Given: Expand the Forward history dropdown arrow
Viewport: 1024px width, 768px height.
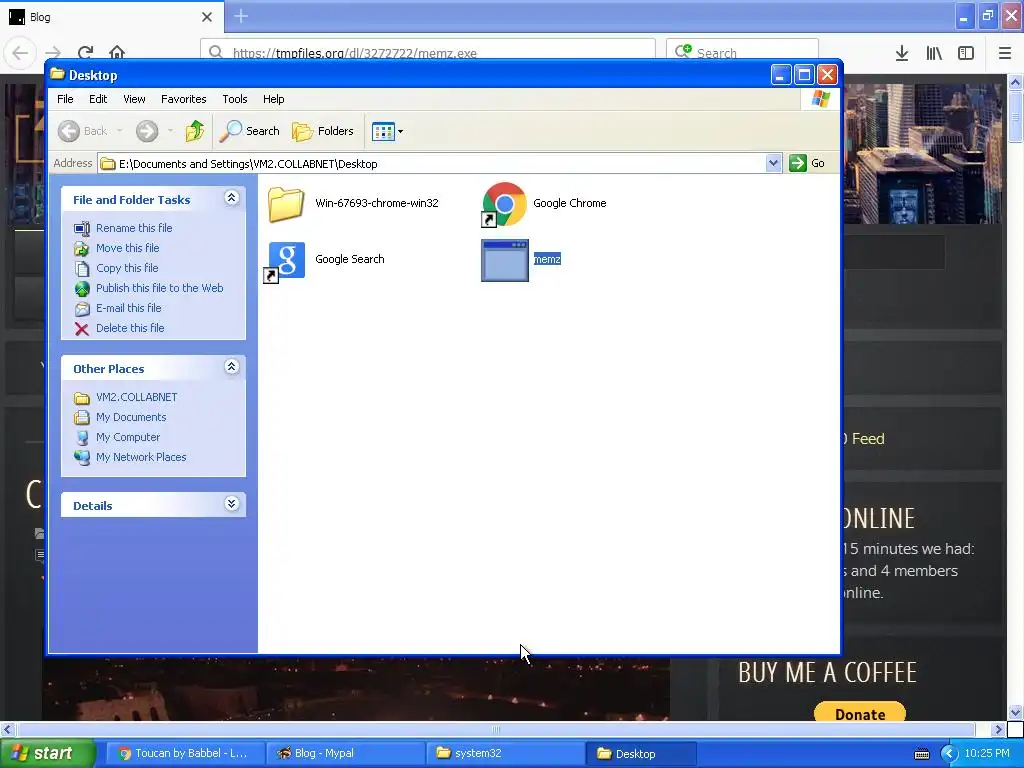Looking at the screenshot, I should [x=170, y=131].
